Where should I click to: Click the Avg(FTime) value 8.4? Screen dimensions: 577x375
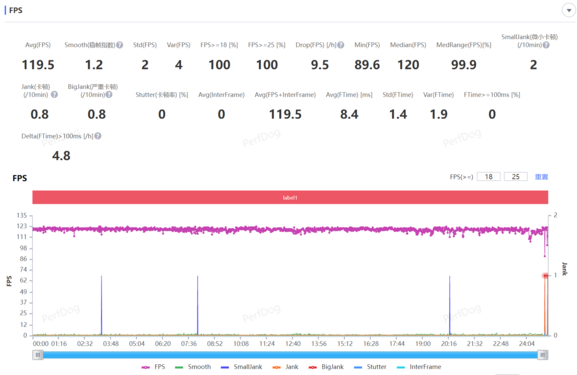coord(349,114)
